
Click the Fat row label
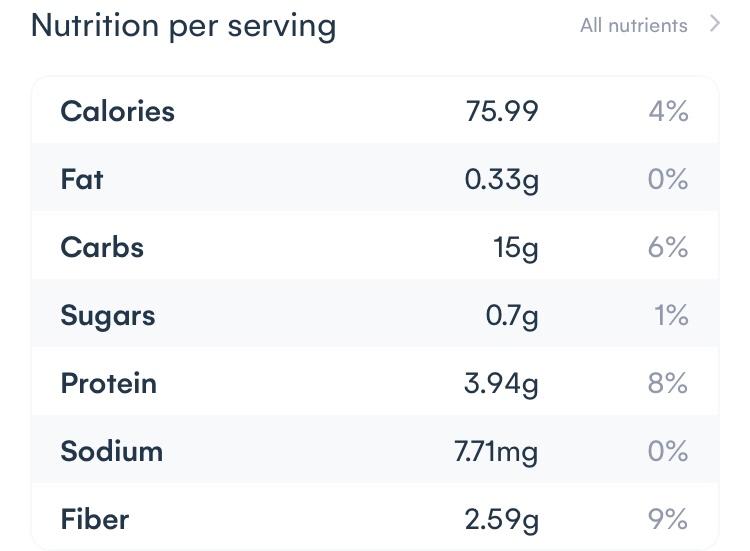[x=82, y=179]
